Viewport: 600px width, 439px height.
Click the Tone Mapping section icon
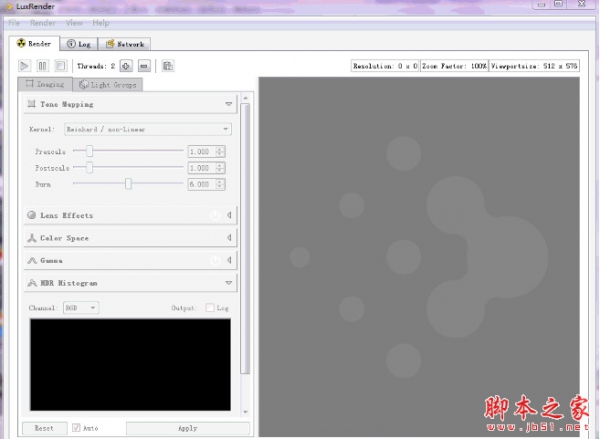(x=32, y=104)
